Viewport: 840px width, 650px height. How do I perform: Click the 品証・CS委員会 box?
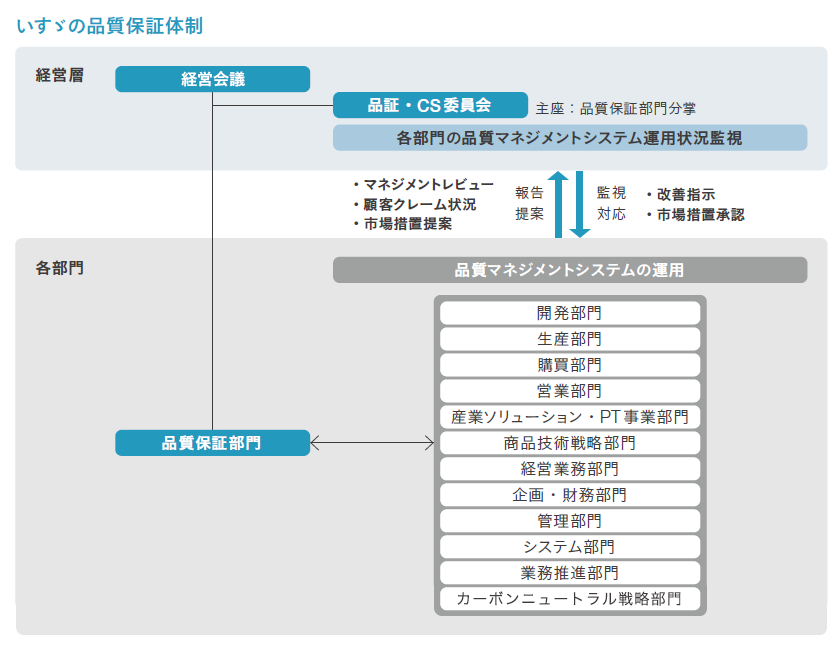click(430, 105)
